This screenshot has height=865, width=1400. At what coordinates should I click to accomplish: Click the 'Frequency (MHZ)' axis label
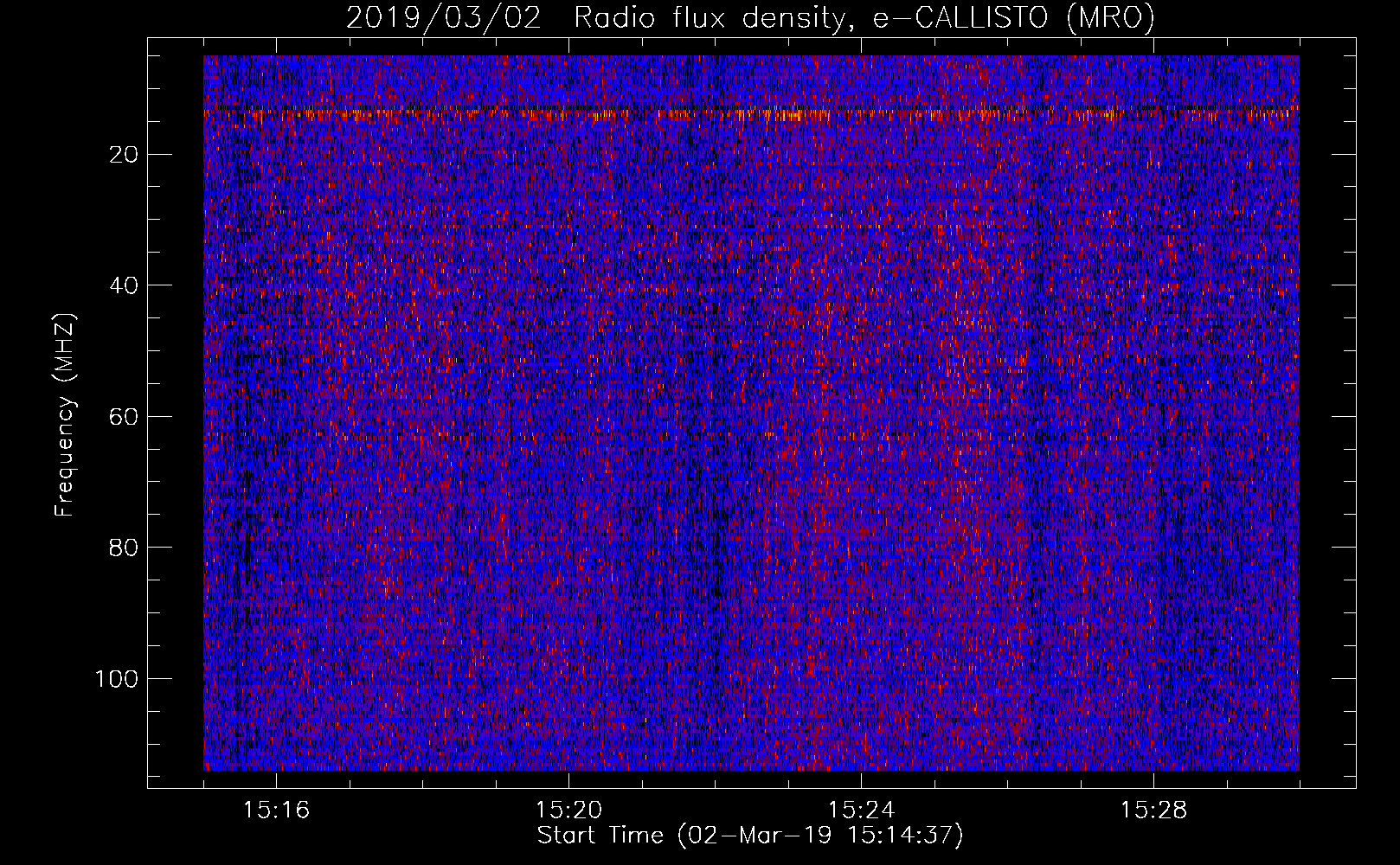click(65, 414)
